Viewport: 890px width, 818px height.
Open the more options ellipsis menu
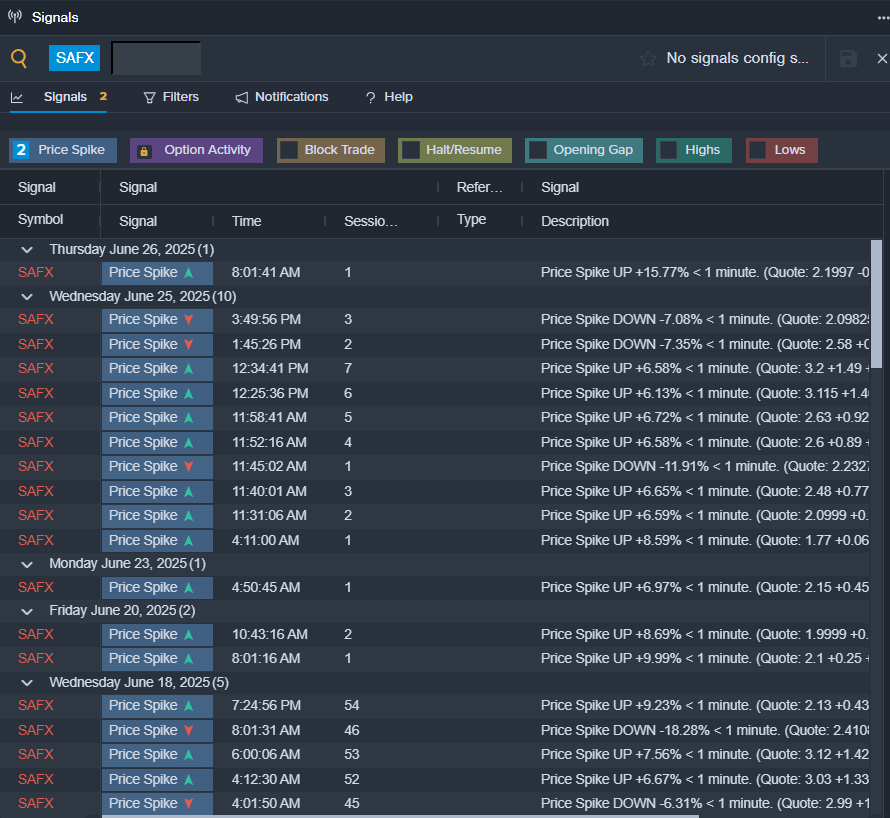883,18
